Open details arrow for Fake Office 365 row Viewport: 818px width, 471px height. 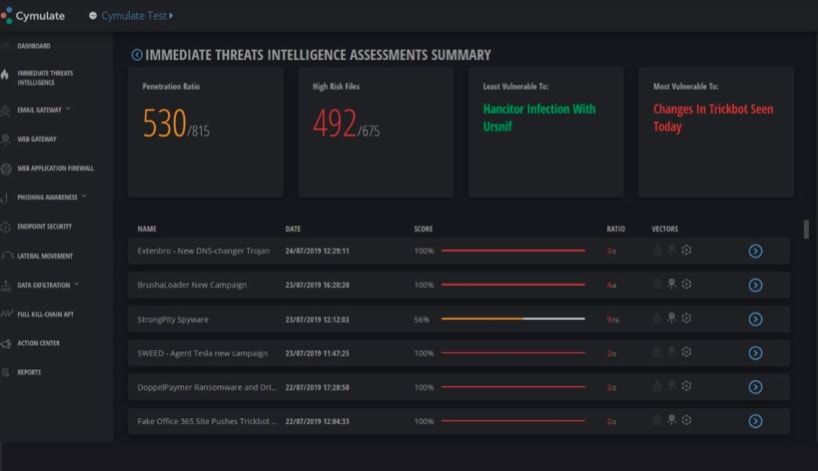coord(755,421)
